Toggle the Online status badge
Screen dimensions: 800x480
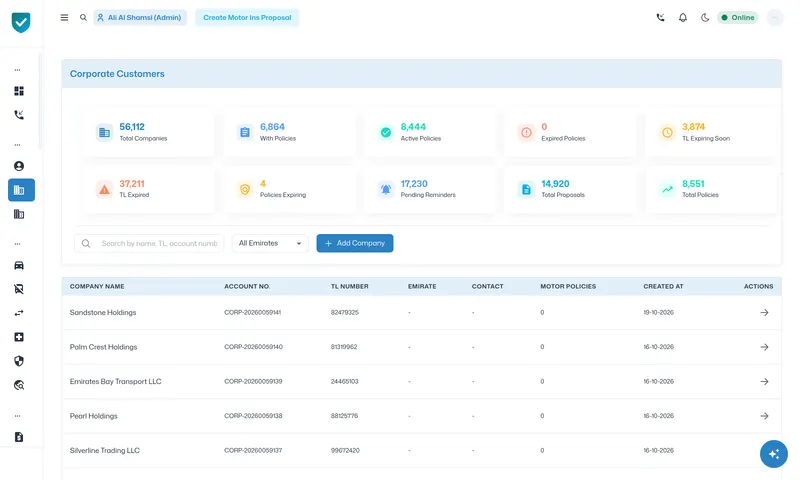coord(738,17)
